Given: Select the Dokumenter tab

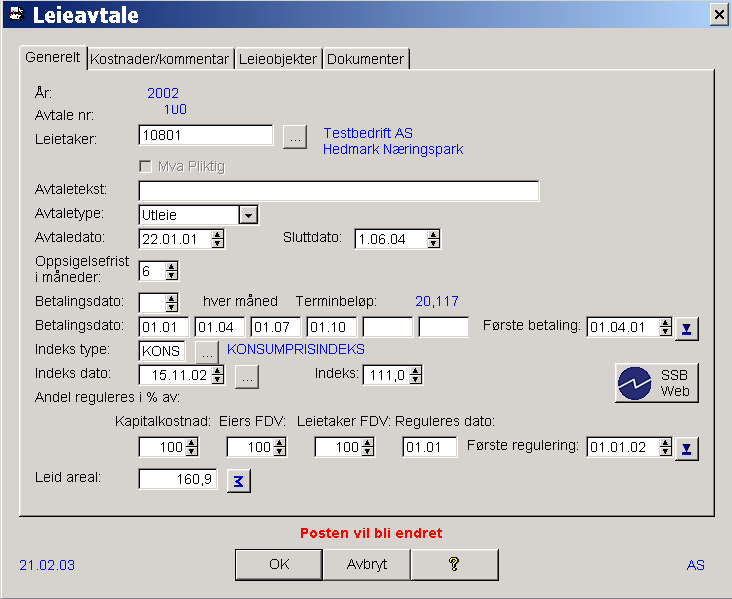Looking at the screenshot, I should coord(366,59).
